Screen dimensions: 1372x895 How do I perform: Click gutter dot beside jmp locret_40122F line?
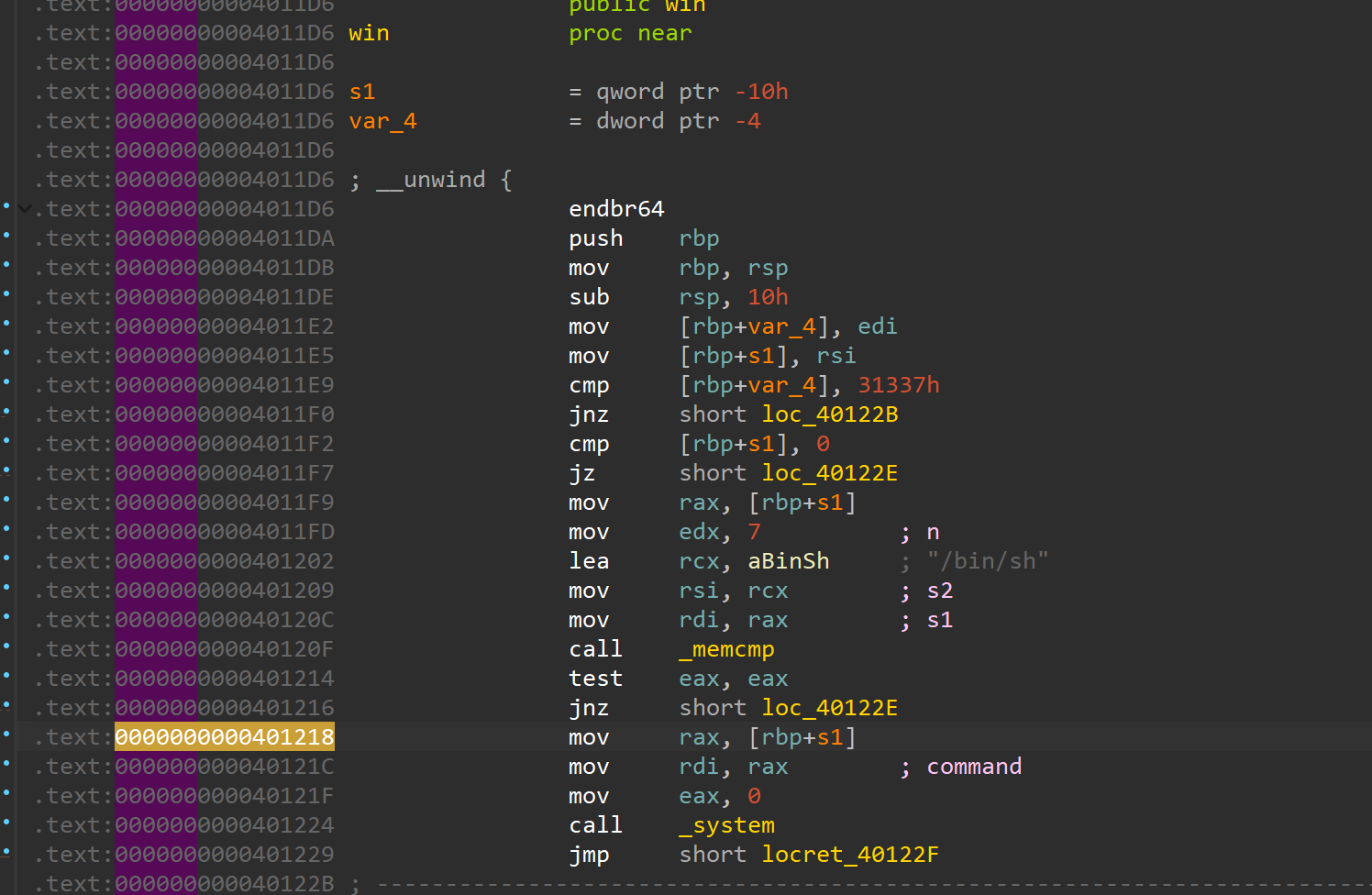click(7, 852)
